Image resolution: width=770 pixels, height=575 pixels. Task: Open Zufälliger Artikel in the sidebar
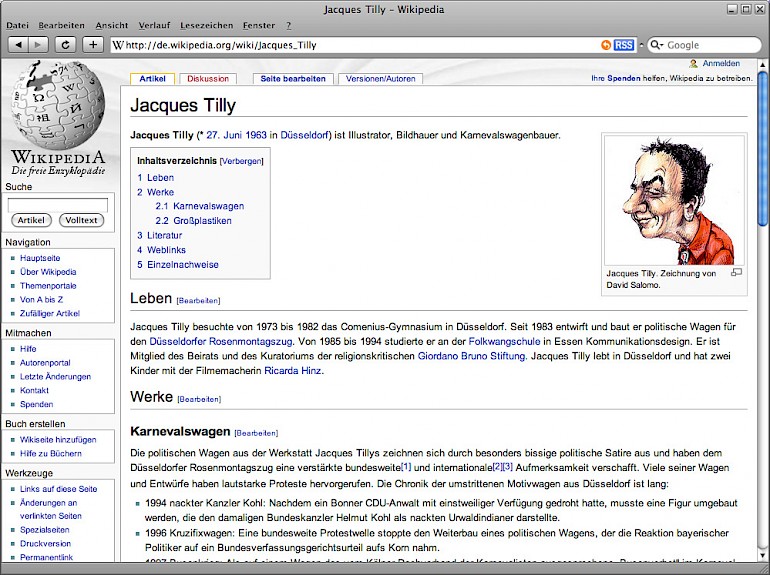(x=50, y=313)
